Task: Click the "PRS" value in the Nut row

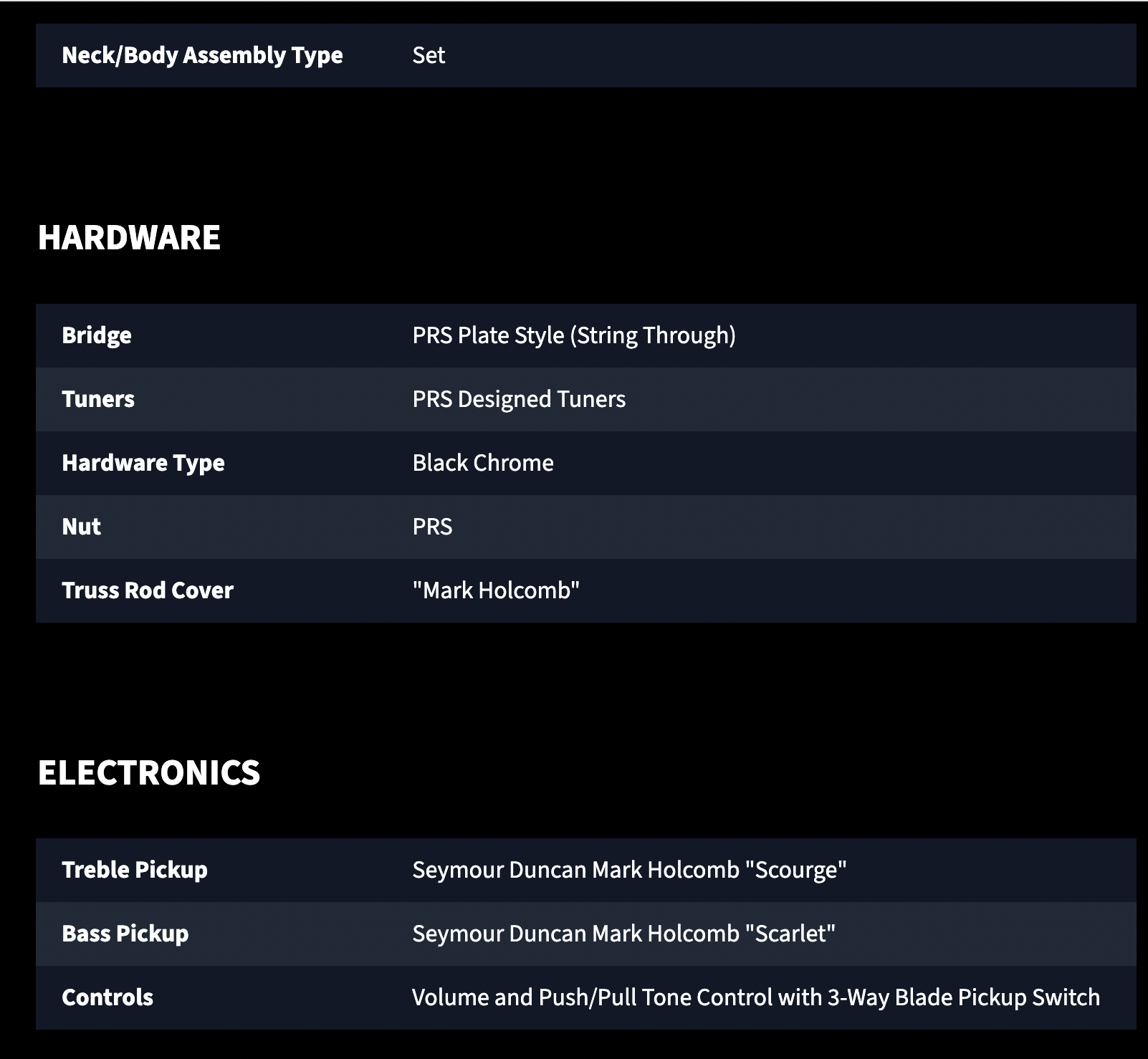Action: [432, 527]
